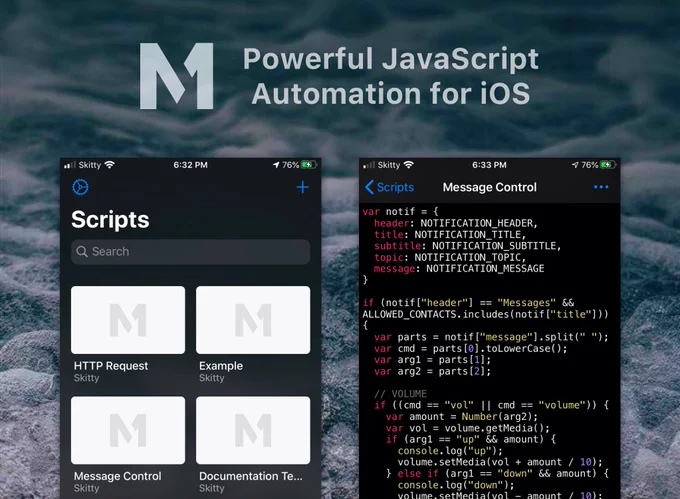Click the '// VOLUME' comment line
680x499 pixels.
click(x=400, y=394)
